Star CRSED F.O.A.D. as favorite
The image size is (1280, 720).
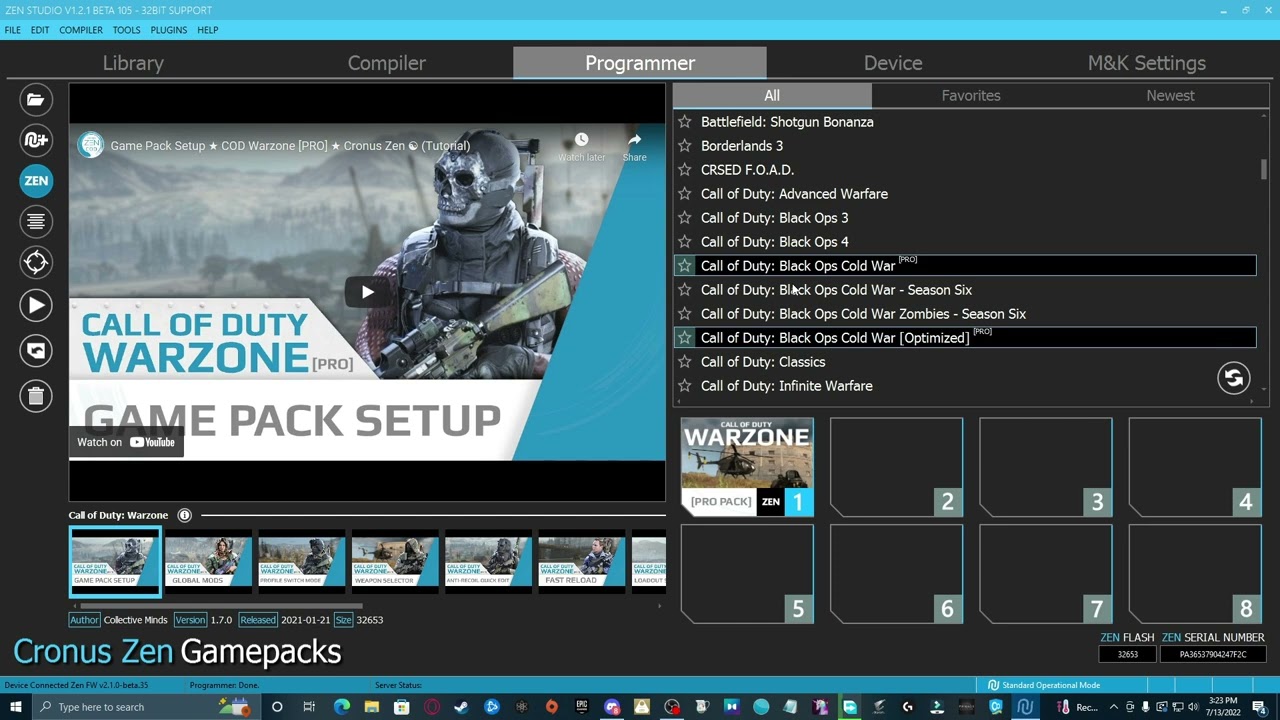point(685,170)
